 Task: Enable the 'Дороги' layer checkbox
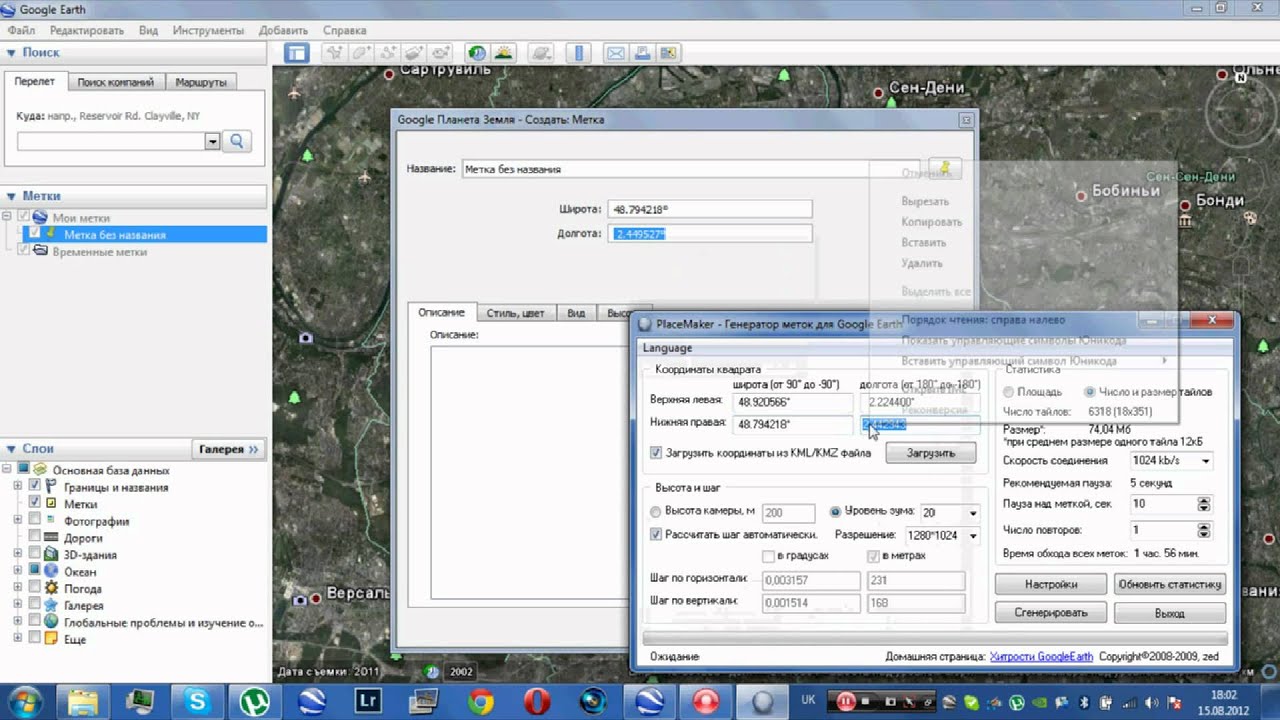pyautogui.click(x=35, y=537)
